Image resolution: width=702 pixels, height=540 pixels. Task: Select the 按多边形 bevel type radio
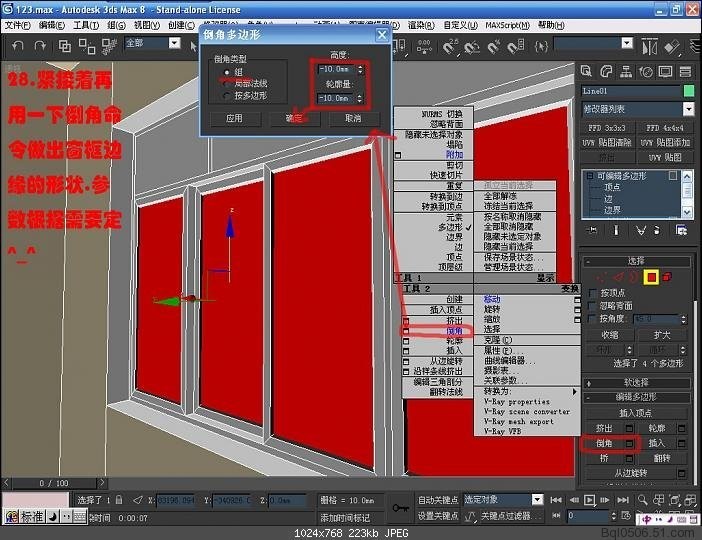[227, 95]
